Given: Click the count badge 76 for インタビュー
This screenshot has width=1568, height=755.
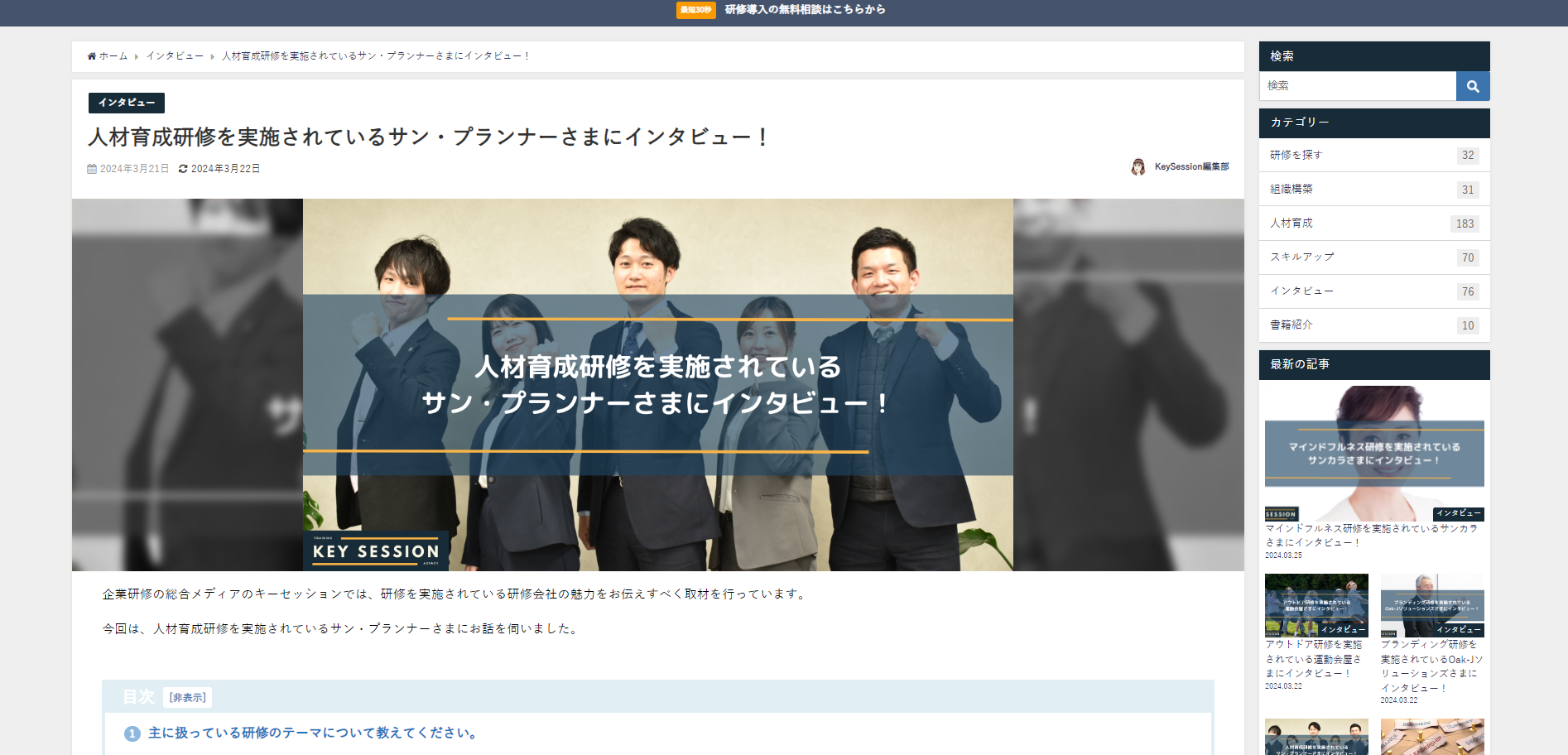Looking at the screenshot, I should (1468, 292).
